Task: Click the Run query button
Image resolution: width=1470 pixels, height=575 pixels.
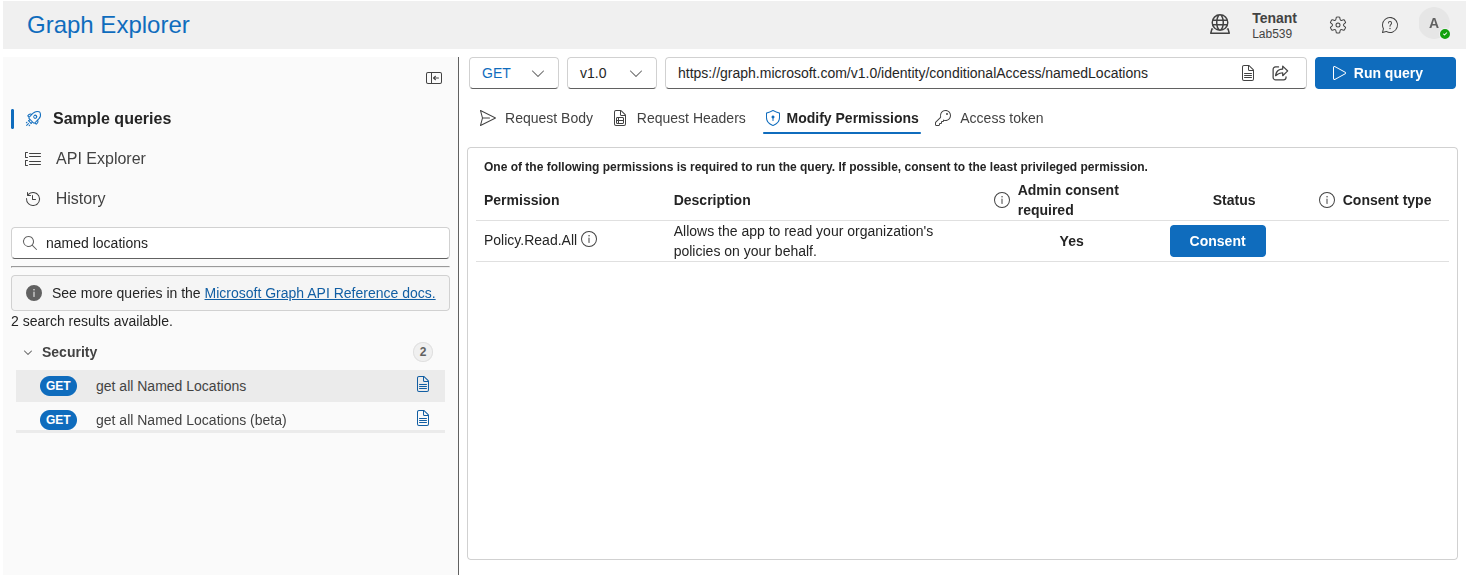Action: (x=1385, y=73)
